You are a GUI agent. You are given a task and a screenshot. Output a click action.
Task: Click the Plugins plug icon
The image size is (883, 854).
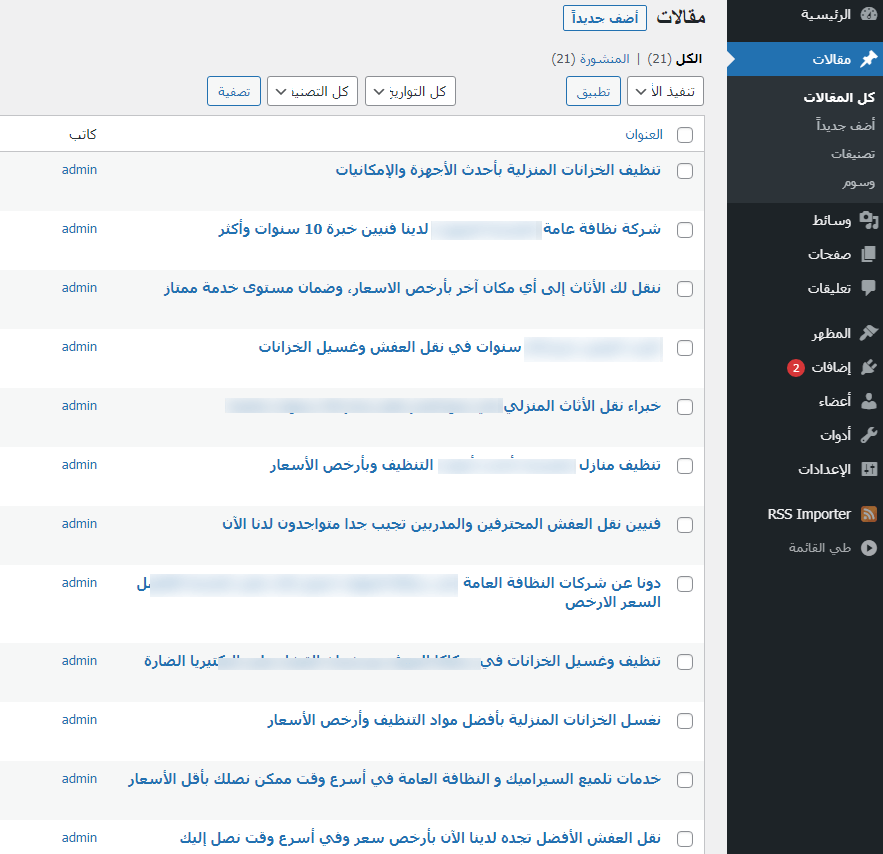click(868, 367)
